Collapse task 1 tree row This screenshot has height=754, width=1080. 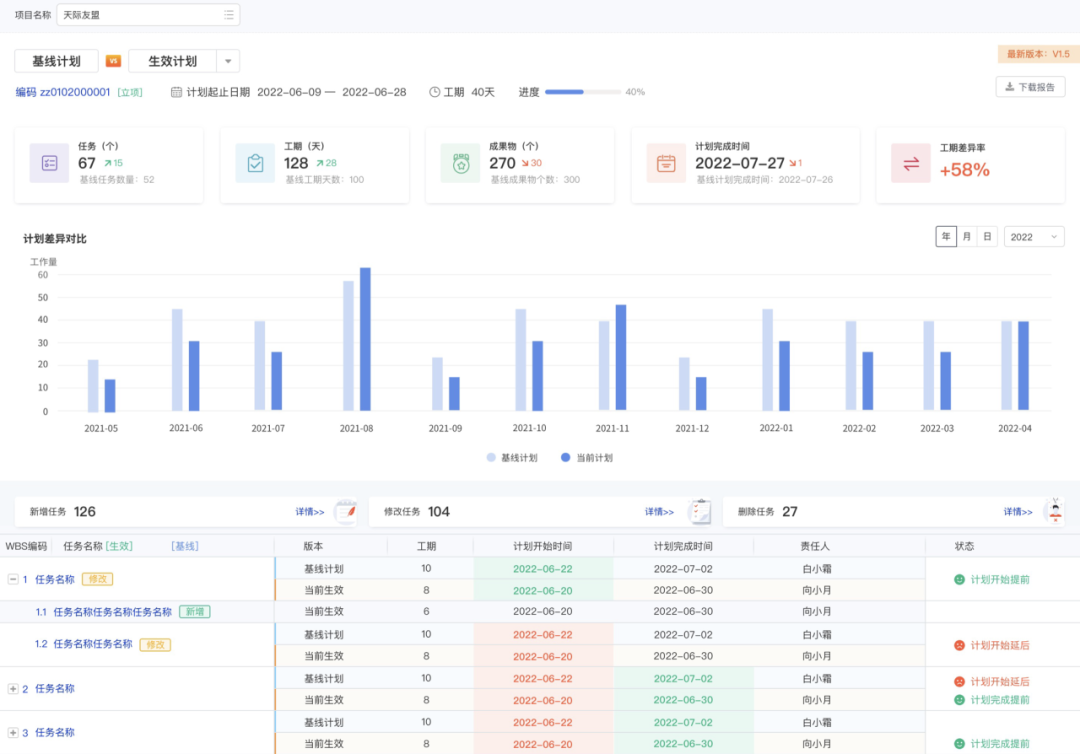pos(13,579)
